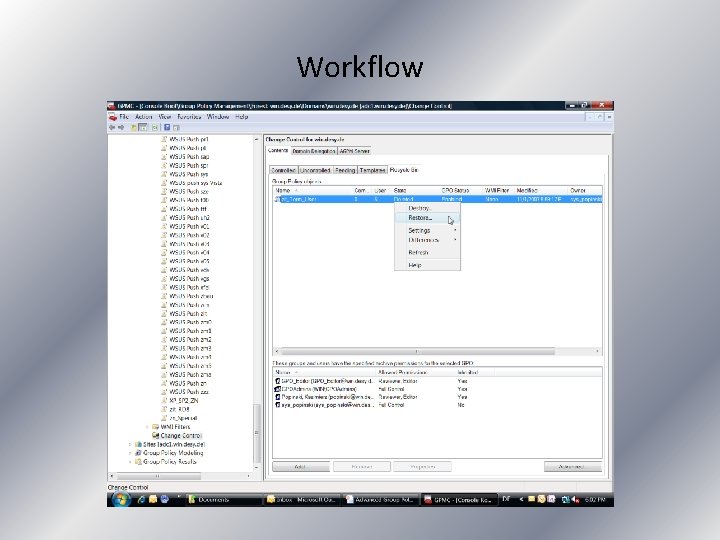
Task: Click the Forward arrow in the GPMC toolbar
Action: (x=121, y=127)
